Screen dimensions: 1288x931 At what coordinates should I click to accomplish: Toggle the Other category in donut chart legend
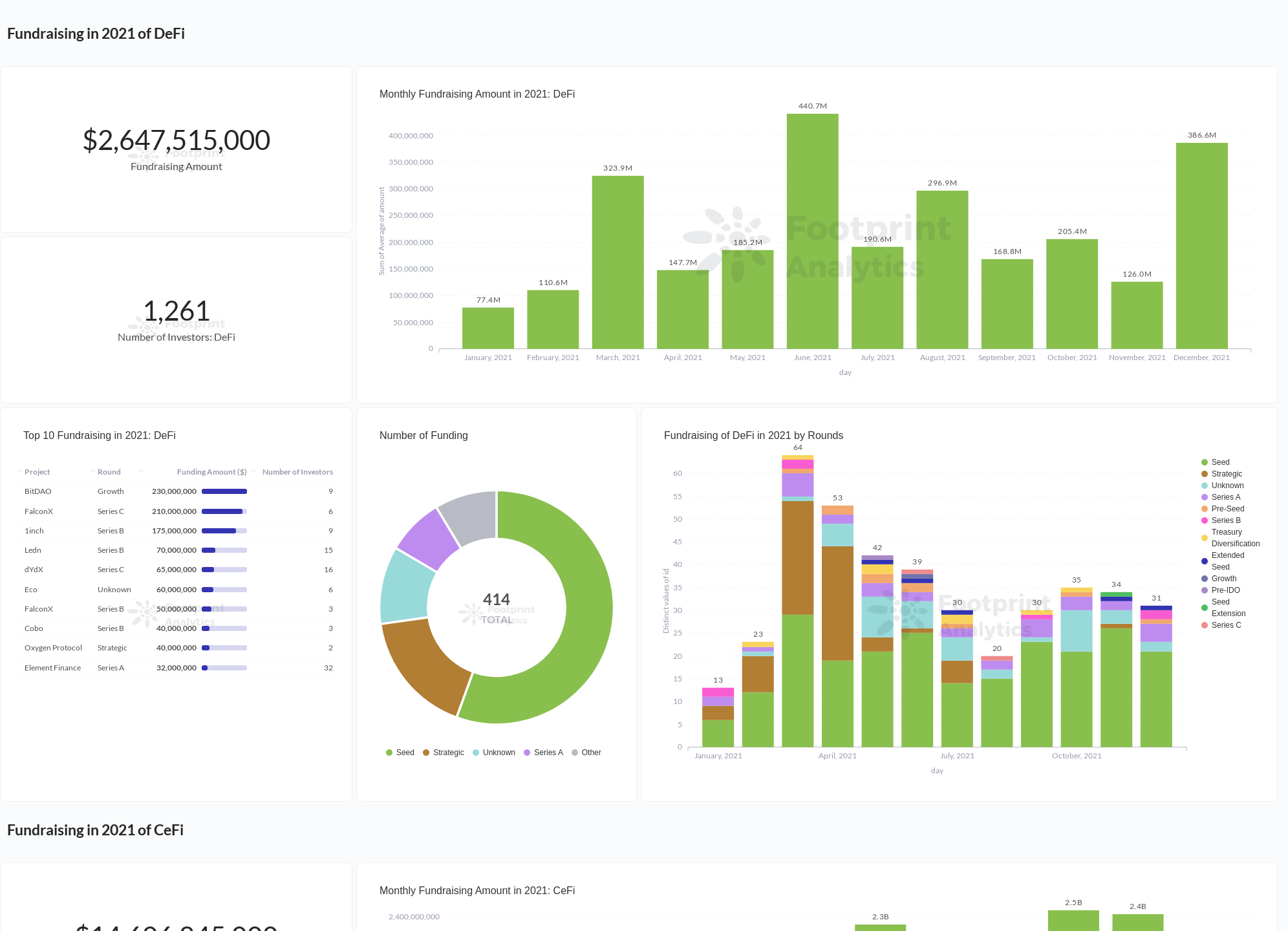coord(575,752)
